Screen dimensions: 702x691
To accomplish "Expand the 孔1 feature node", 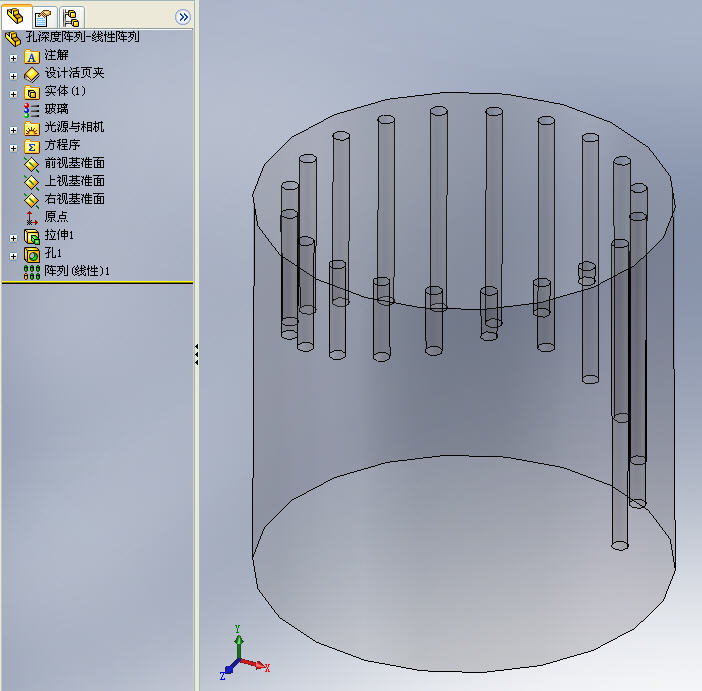I will click(x=13, y=256).
